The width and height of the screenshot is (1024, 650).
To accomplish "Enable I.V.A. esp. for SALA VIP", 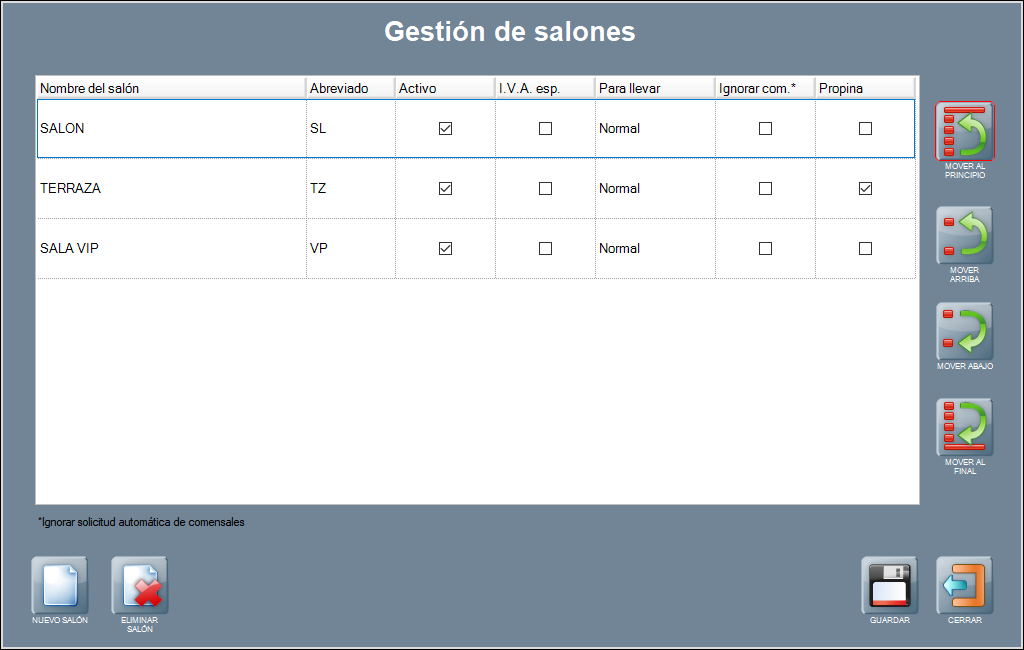I will point(546,248).
